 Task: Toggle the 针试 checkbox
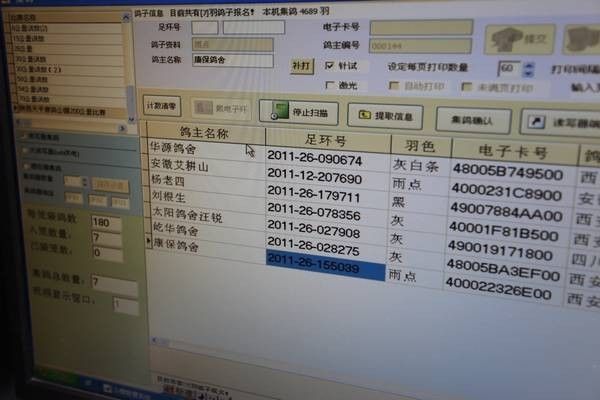coord(329,65)
